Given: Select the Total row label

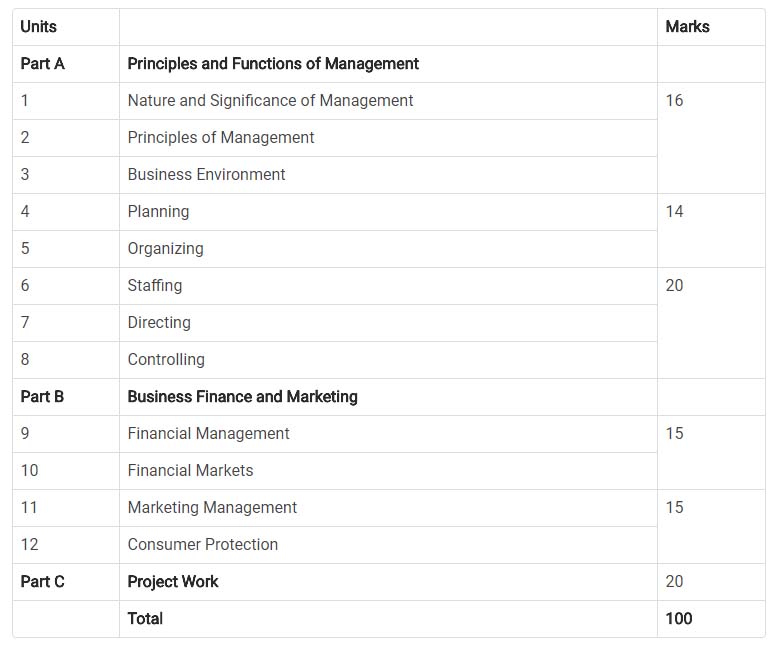Looking at the screenshot, I should pos(145,619).
